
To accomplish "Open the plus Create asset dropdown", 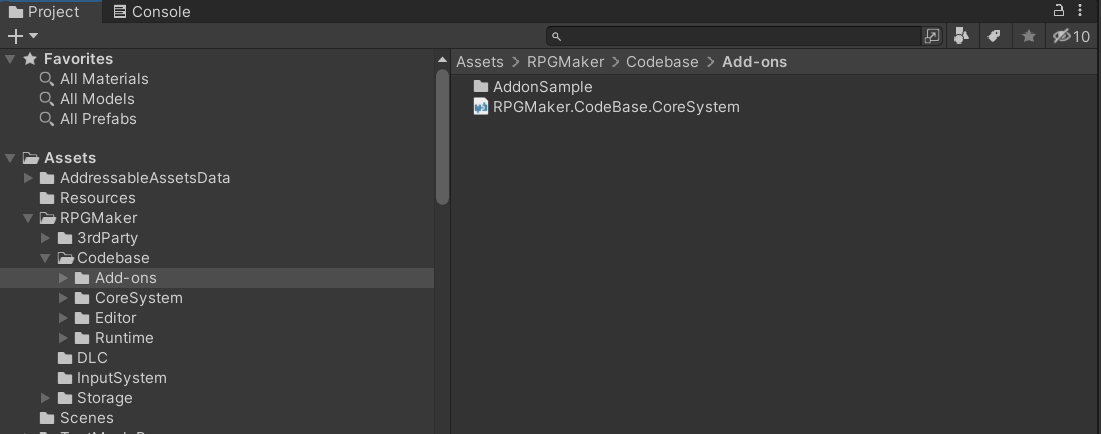I will click(x=21, y=36).
